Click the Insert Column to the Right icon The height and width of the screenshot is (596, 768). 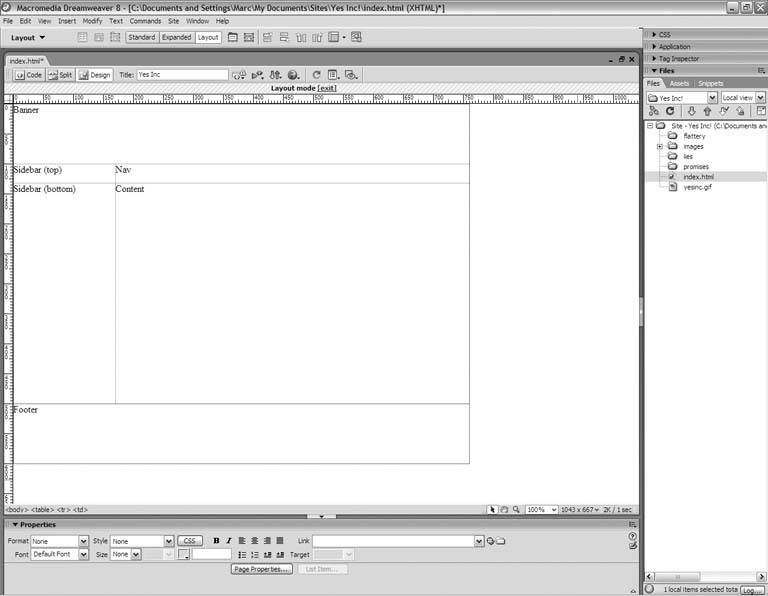pos(317,37)
